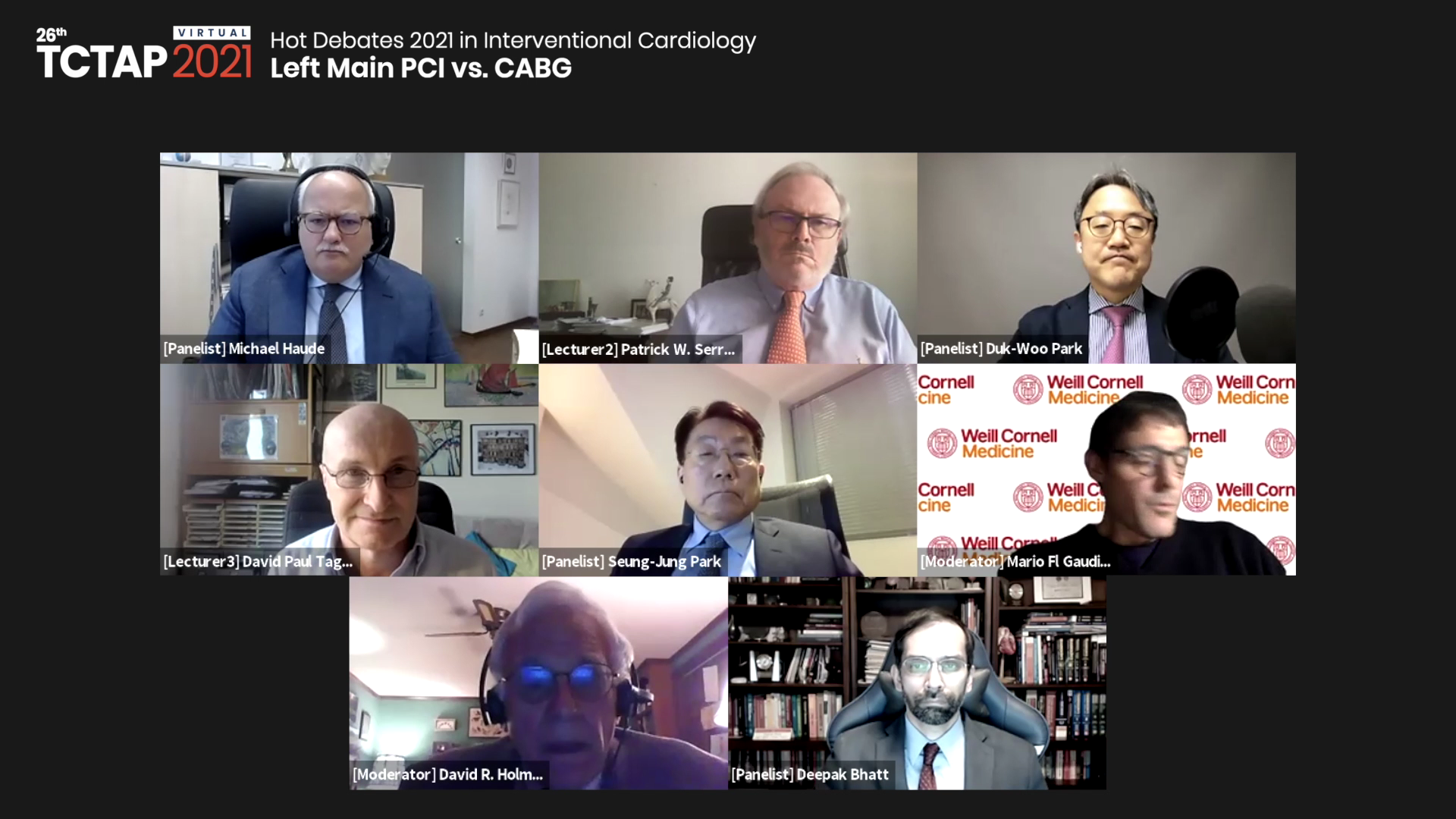Select Deepak Bhatt's video tile
The width and height of the screenshot is (1456, 819).
[917, 683]
